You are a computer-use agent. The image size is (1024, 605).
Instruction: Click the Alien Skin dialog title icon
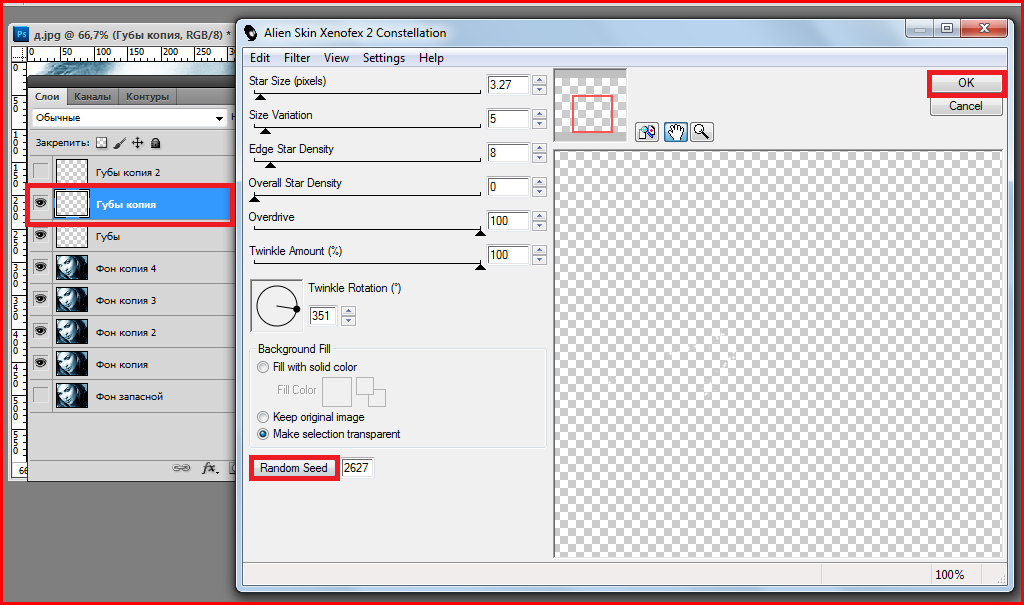pos(251,33)
